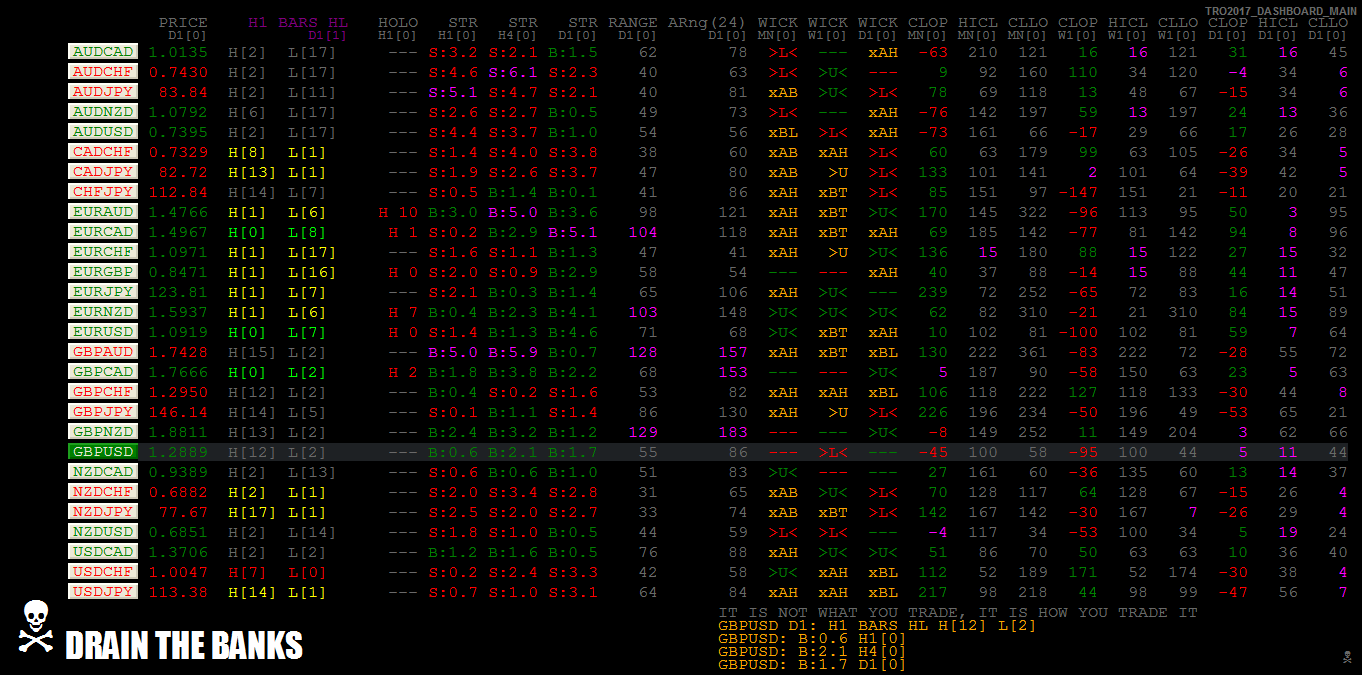Click the highlighted GBPUSD symbol button
This screenshot has height=675, width=1362.
(x=103, y=451)
